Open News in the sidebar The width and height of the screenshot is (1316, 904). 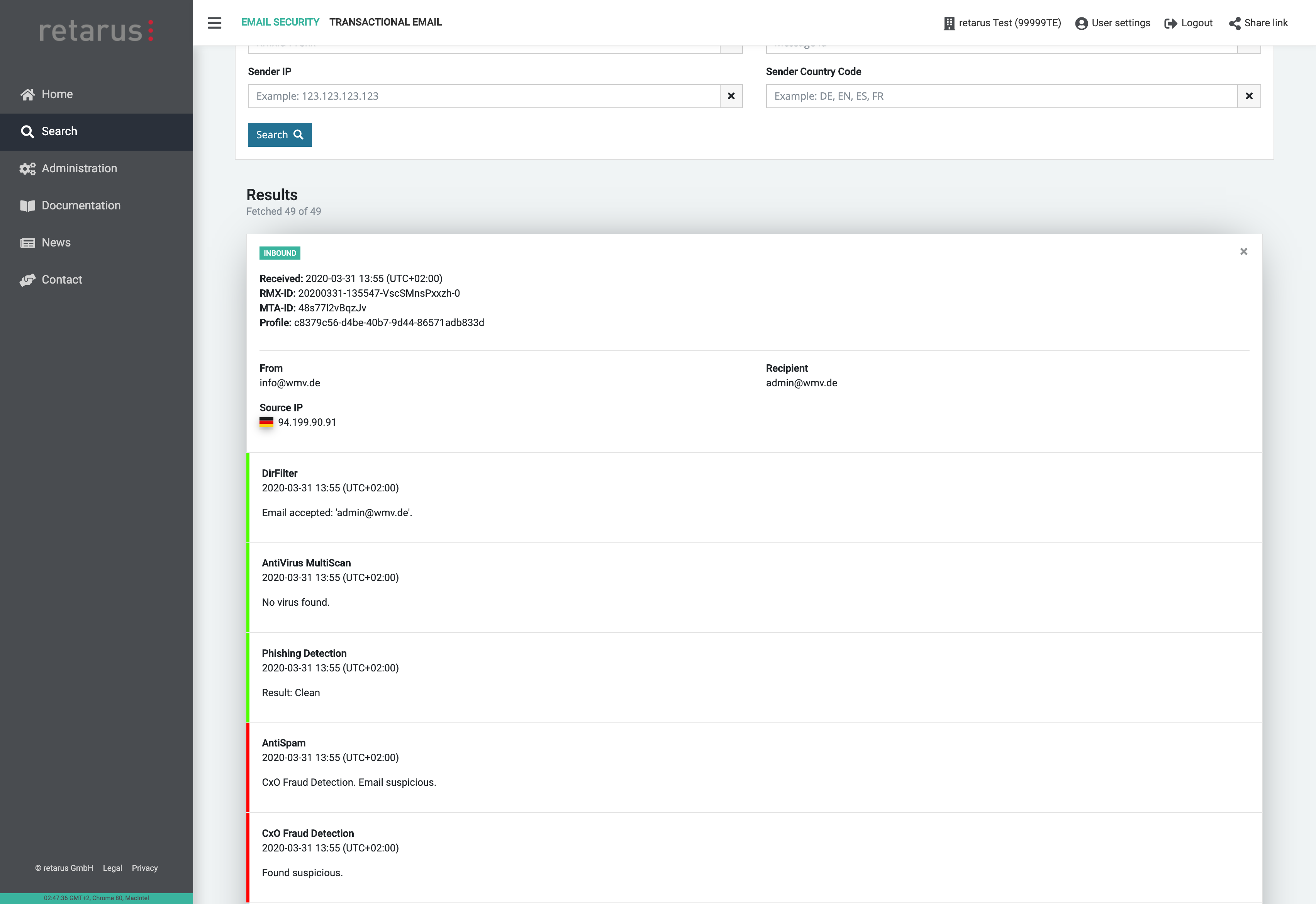[96, 243]
